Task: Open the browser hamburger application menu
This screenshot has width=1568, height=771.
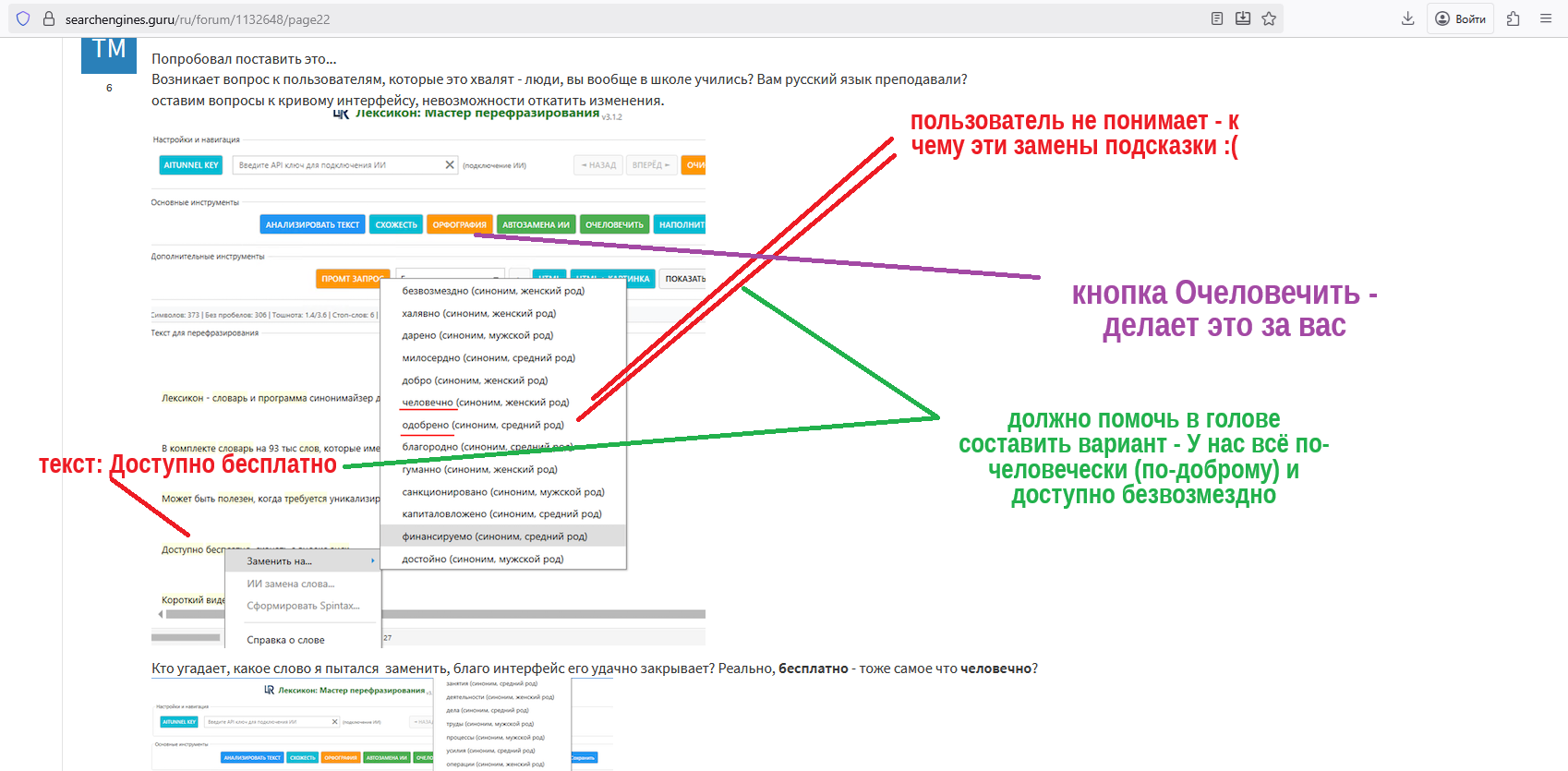Action: [1546, 18]
